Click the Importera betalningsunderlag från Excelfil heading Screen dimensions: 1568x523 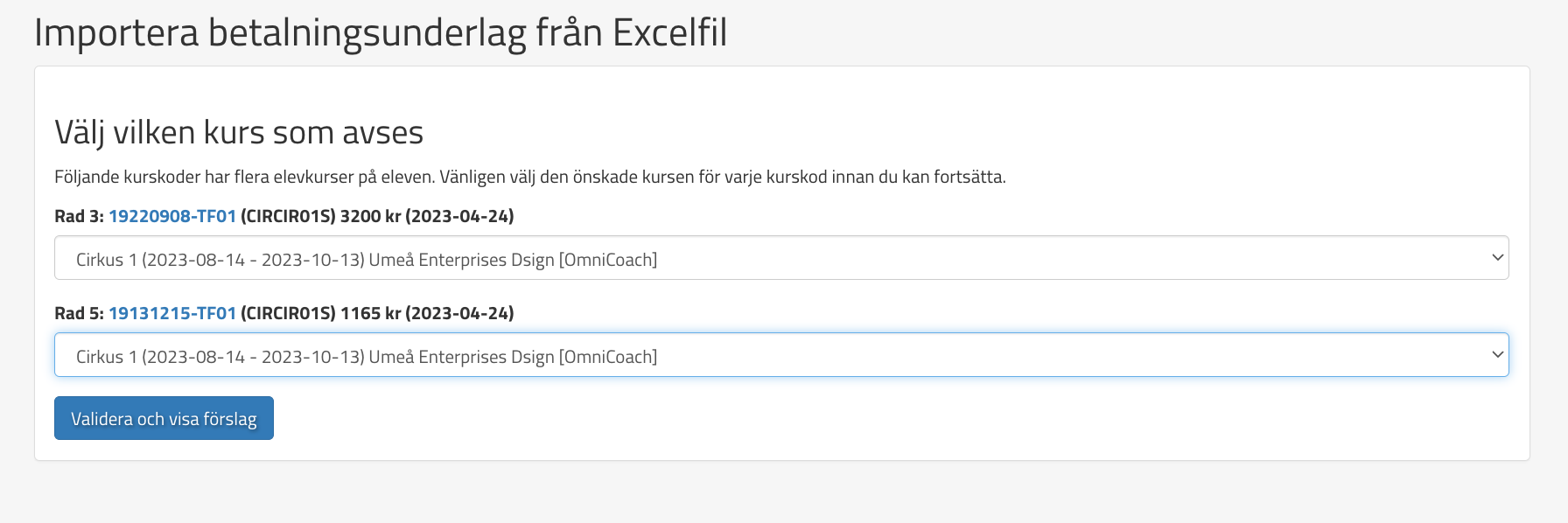click(x=381, y=33)
